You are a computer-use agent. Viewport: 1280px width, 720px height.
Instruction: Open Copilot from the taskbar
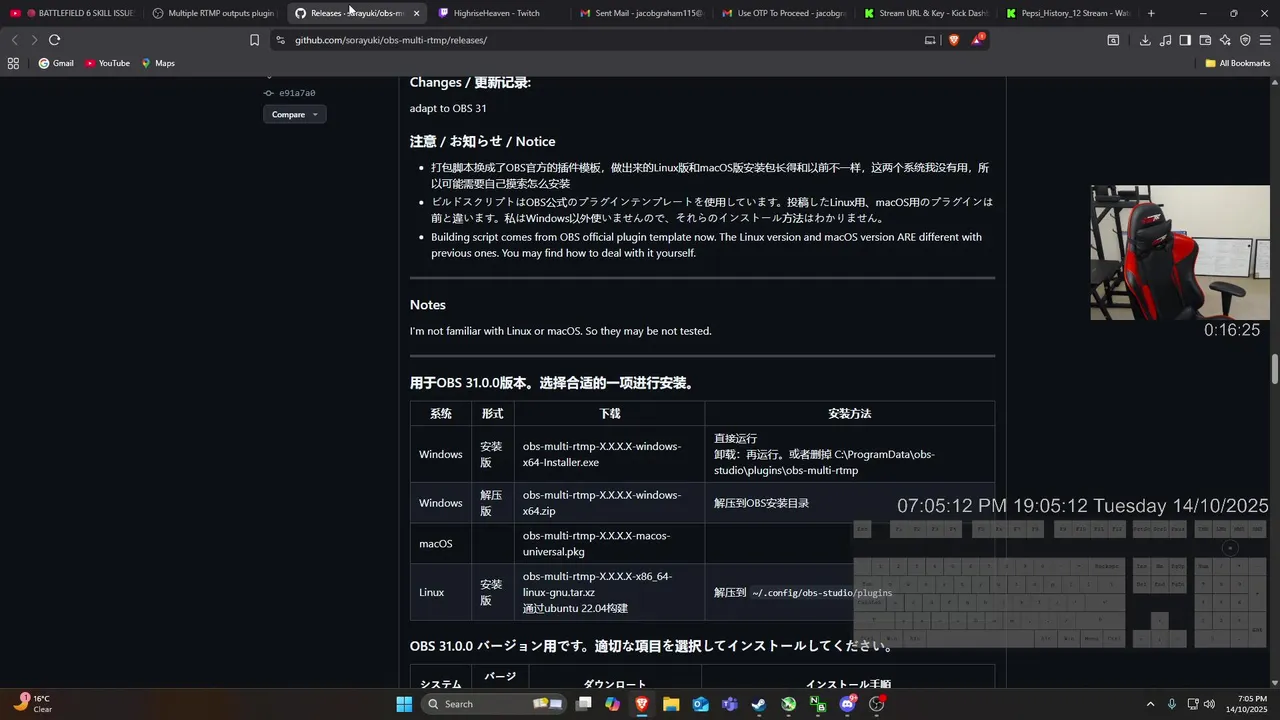(613, 704)
